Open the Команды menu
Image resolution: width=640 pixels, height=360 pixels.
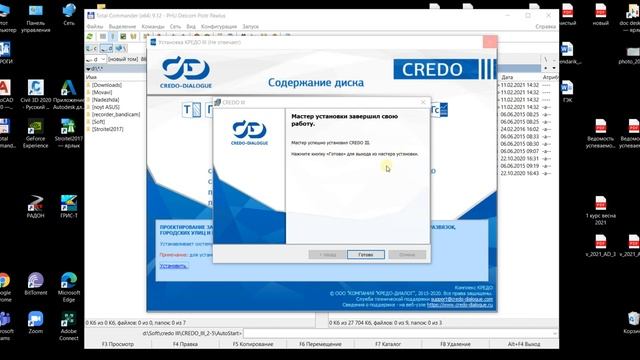(153, 27)
